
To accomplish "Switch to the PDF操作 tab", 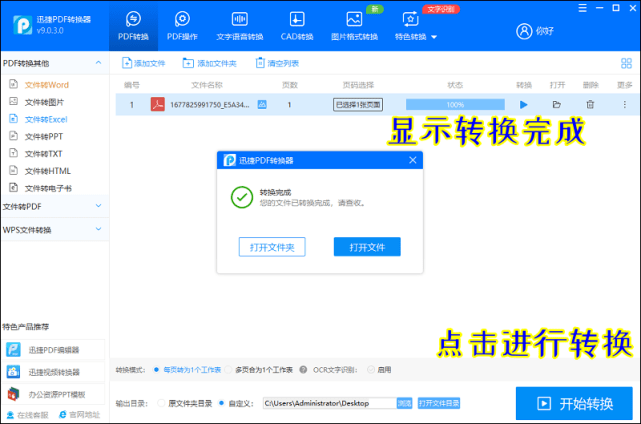I will 182,27.
